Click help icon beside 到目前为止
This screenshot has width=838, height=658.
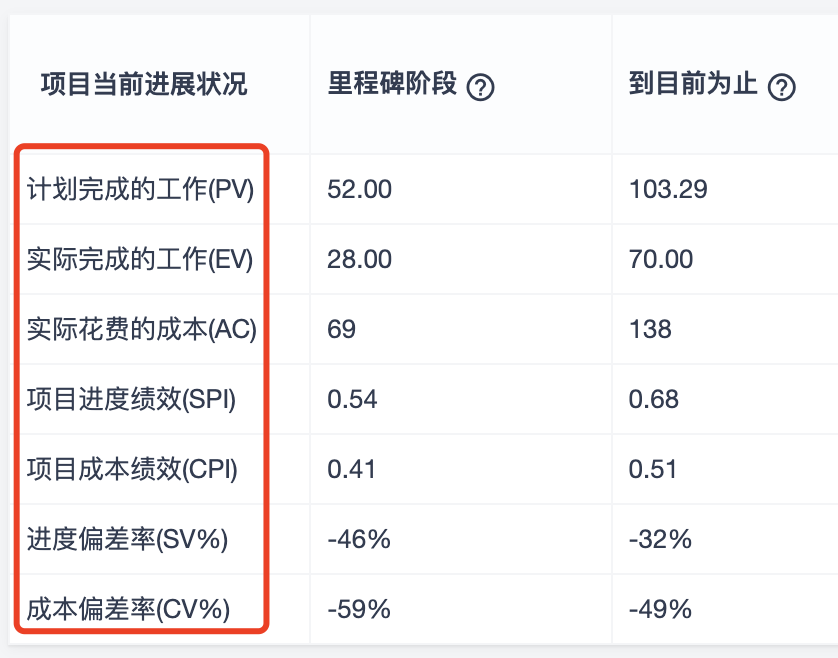[781, 87]
